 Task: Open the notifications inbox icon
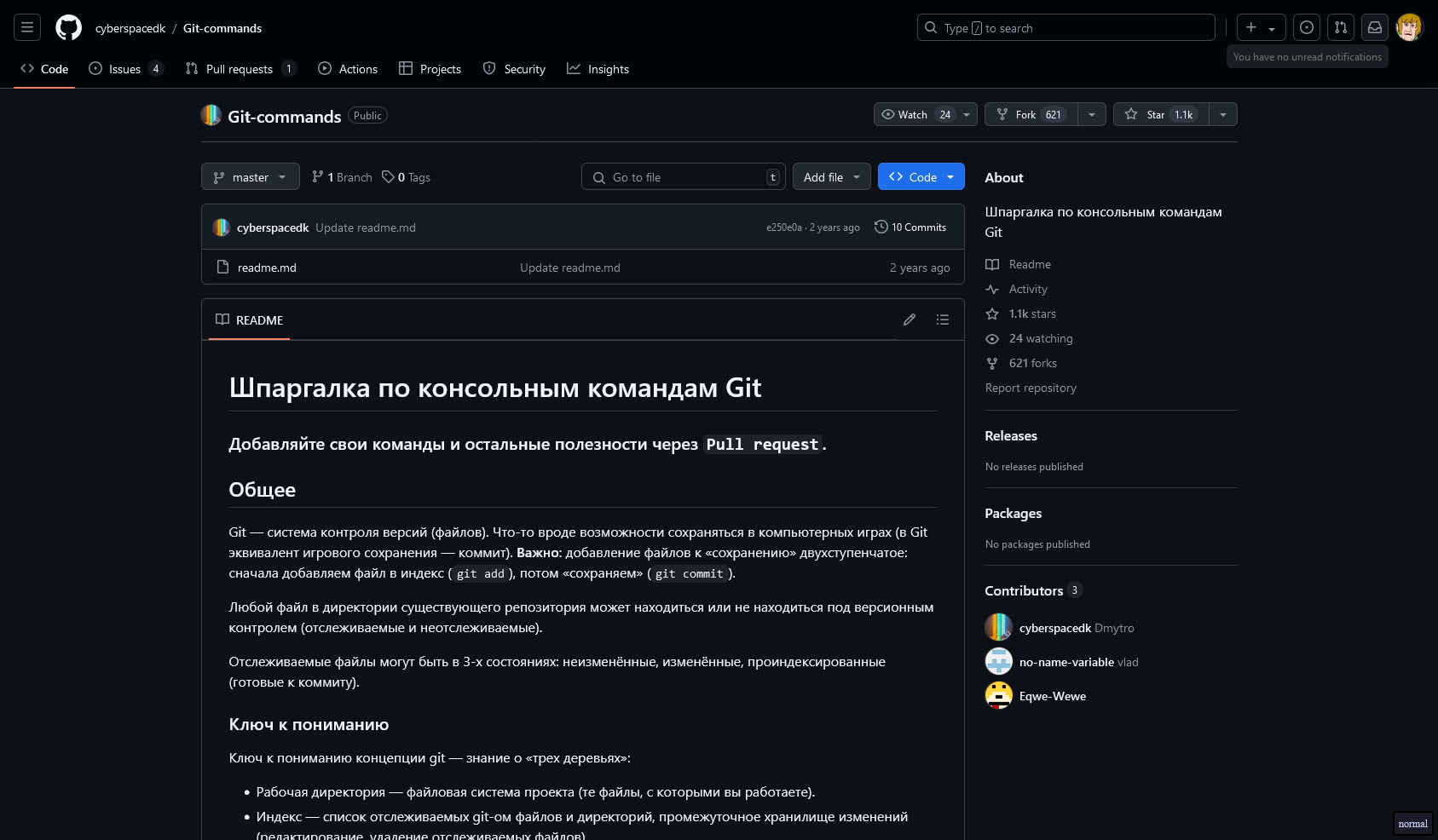pos(1375,27)
